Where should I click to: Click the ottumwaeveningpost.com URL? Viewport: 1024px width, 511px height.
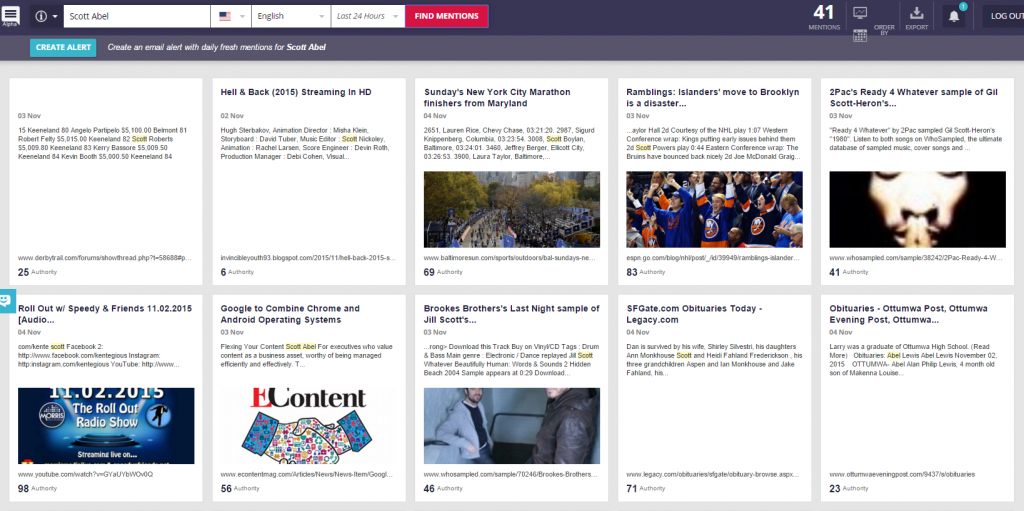[902, 474]
